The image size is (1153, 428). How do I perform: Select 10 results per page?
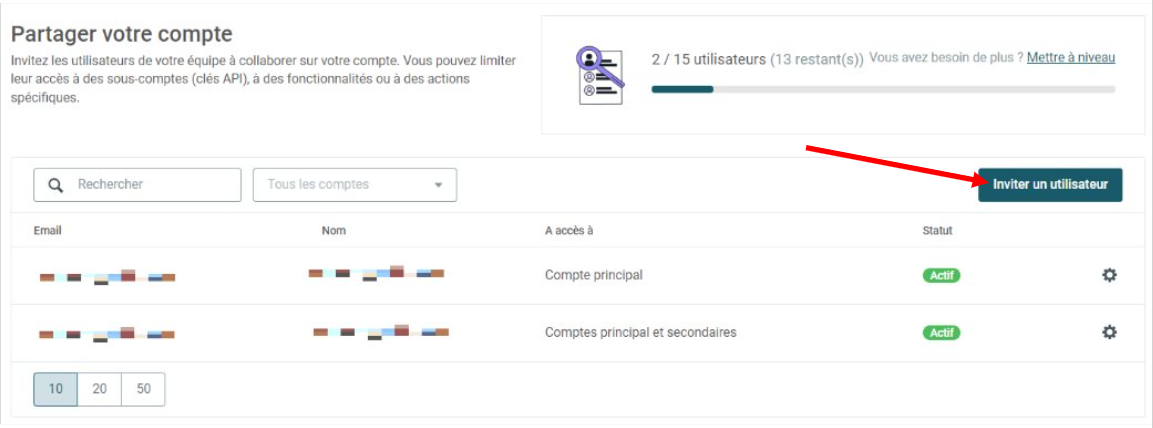click(x=56, y=389)
